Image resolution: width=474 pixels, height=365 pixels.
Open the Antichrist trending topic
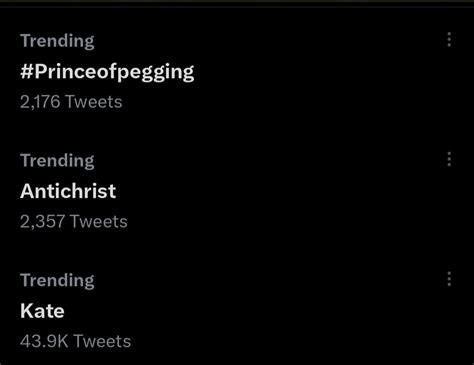tap(68, 191)
